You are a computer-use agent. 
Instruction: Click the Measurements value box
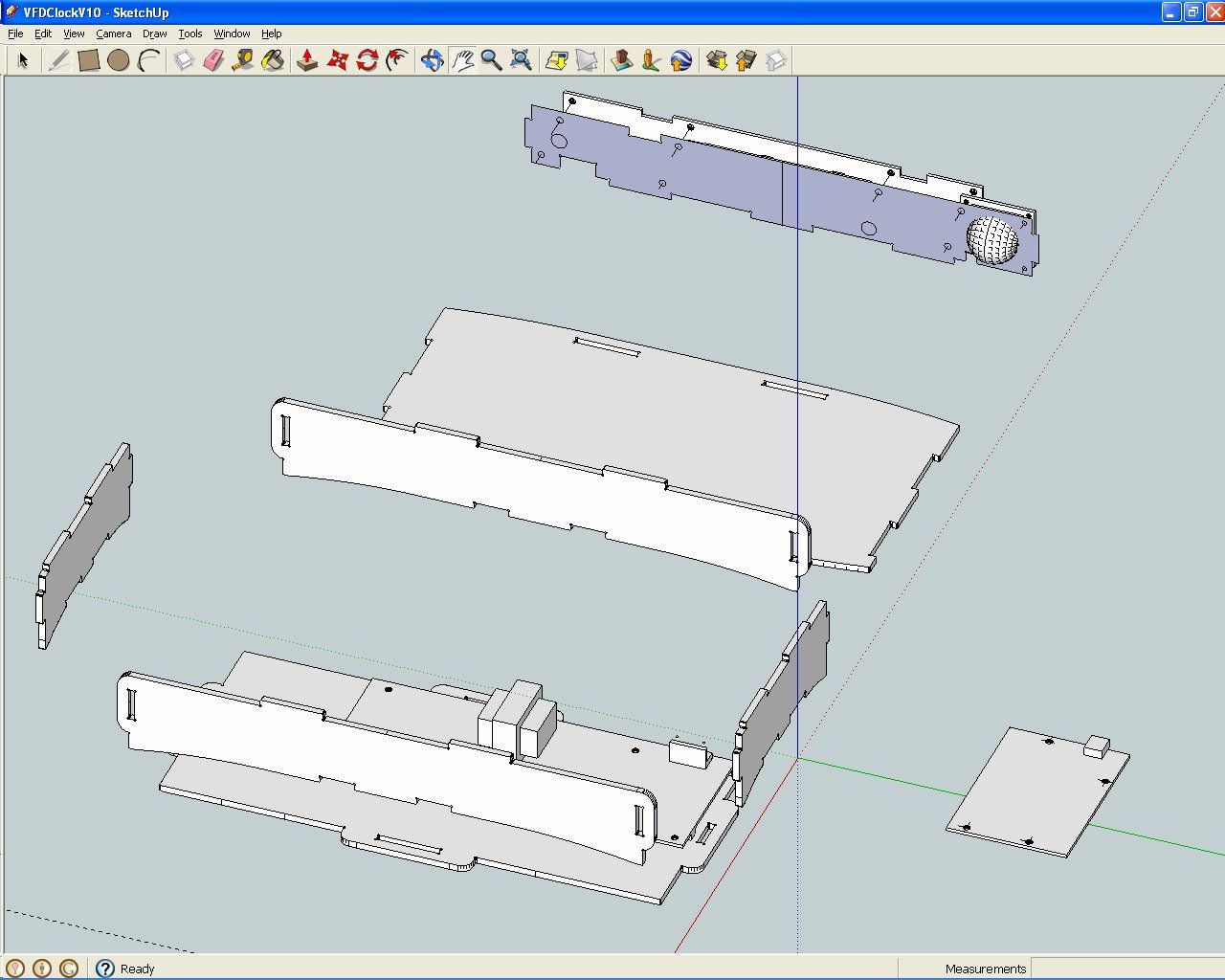coord(1125,969)
